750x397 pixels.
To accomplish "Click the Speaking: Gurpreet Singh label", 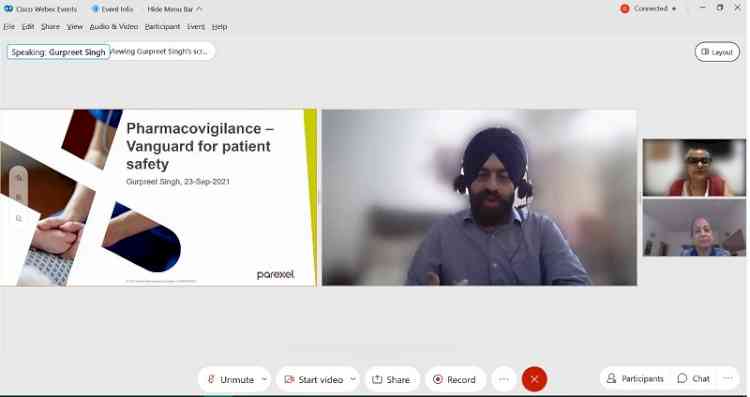I will pos(58,52).
